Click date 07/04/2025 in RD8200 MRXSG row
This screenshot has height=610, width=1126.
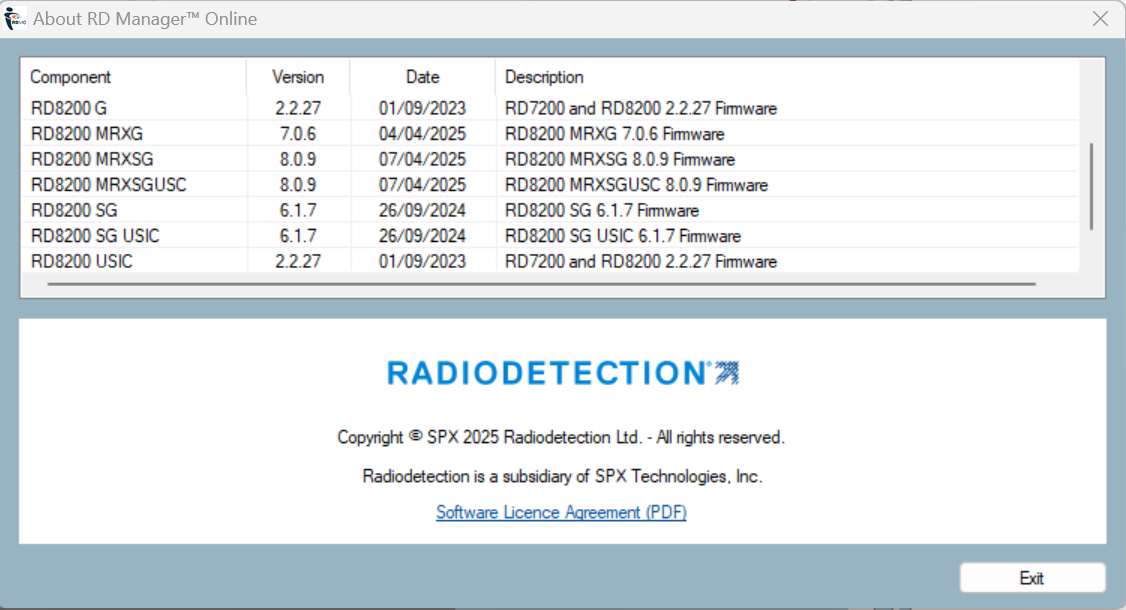(x=422, y=159)
